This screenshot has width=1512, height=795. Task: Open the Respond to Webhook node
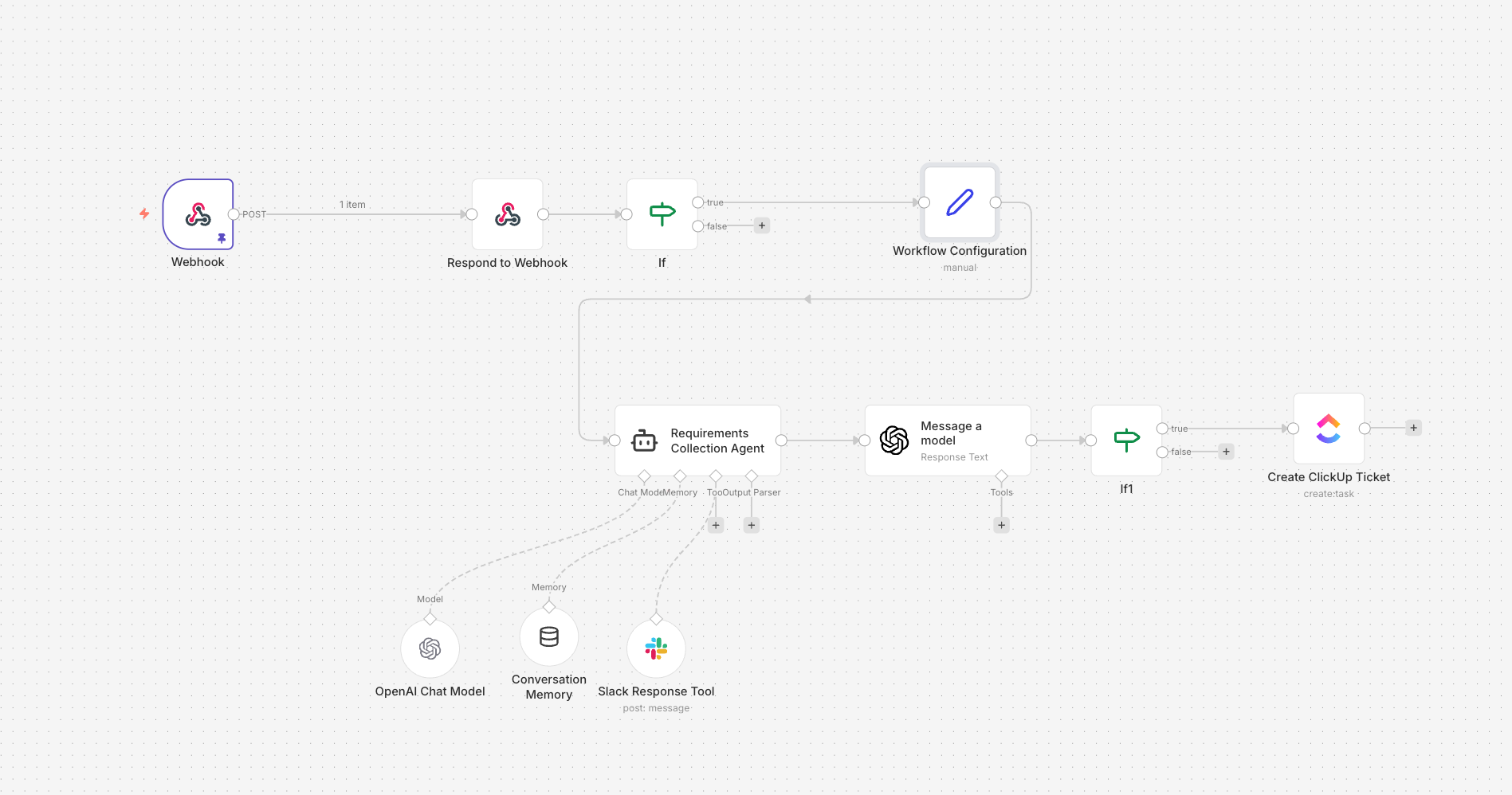[x=507, y=214]
